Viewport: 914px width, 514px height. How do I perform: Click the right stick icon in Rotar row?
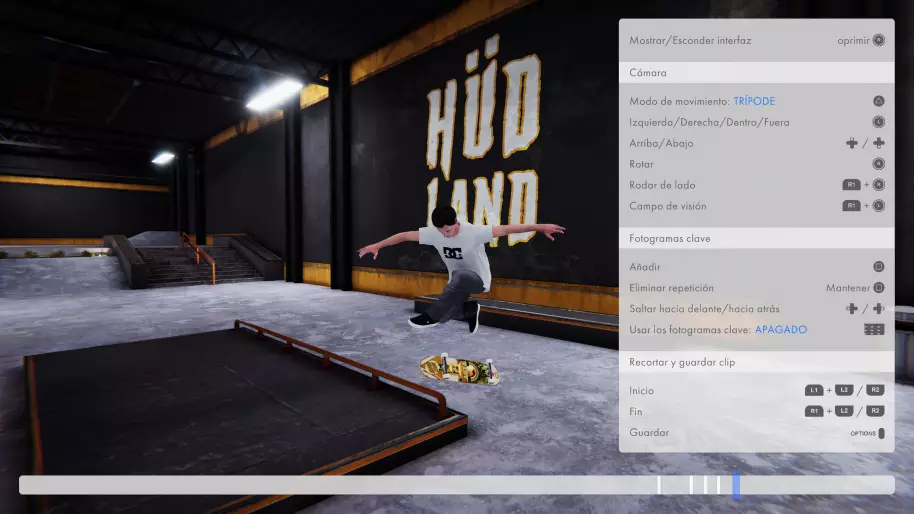[878, 164]
